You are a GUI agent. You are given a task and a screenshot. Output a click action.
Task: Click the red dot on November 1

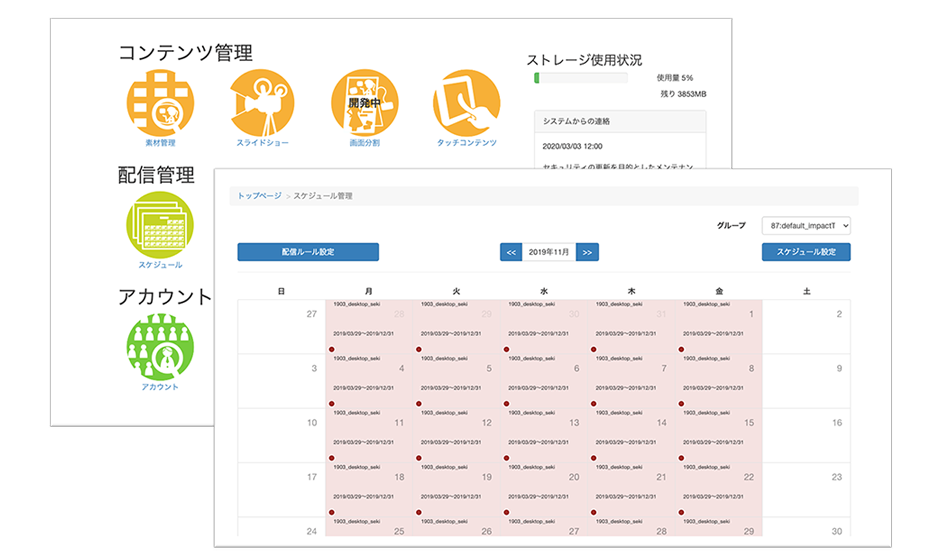(x=681, y=349)
